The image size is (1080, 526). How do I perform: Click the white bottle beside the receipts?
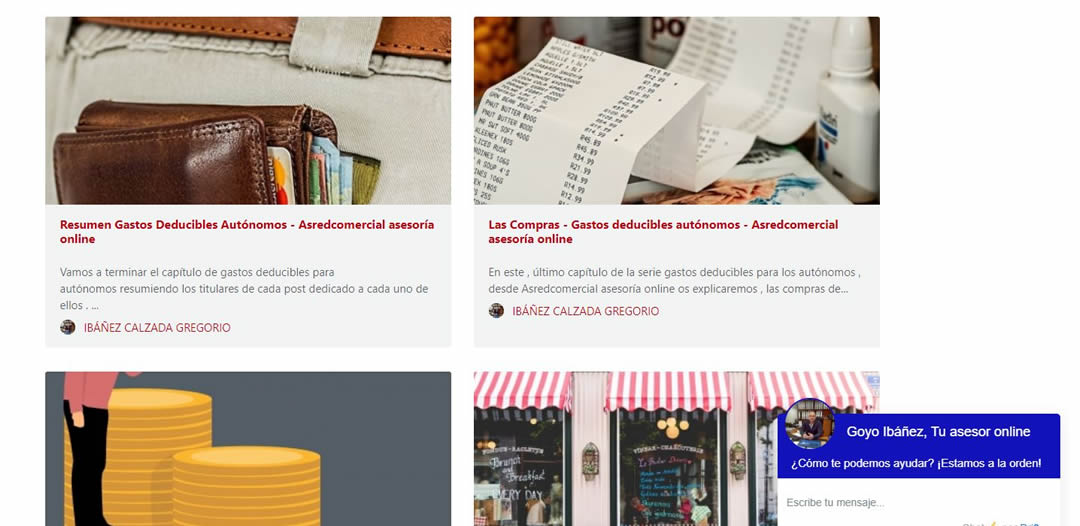click(848, 109)
